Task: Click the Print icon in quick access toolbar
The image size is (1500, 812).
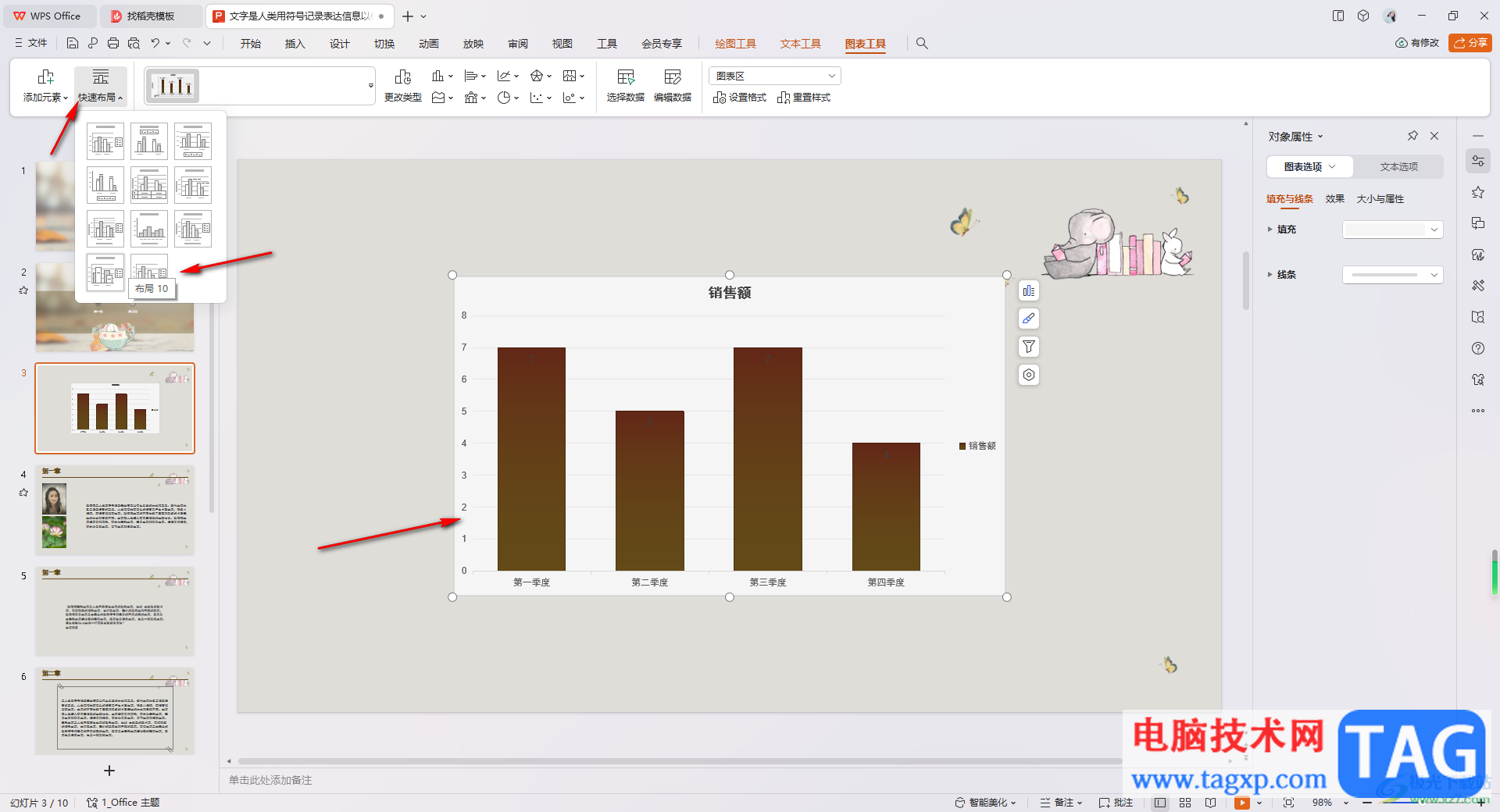Action: 113,44
